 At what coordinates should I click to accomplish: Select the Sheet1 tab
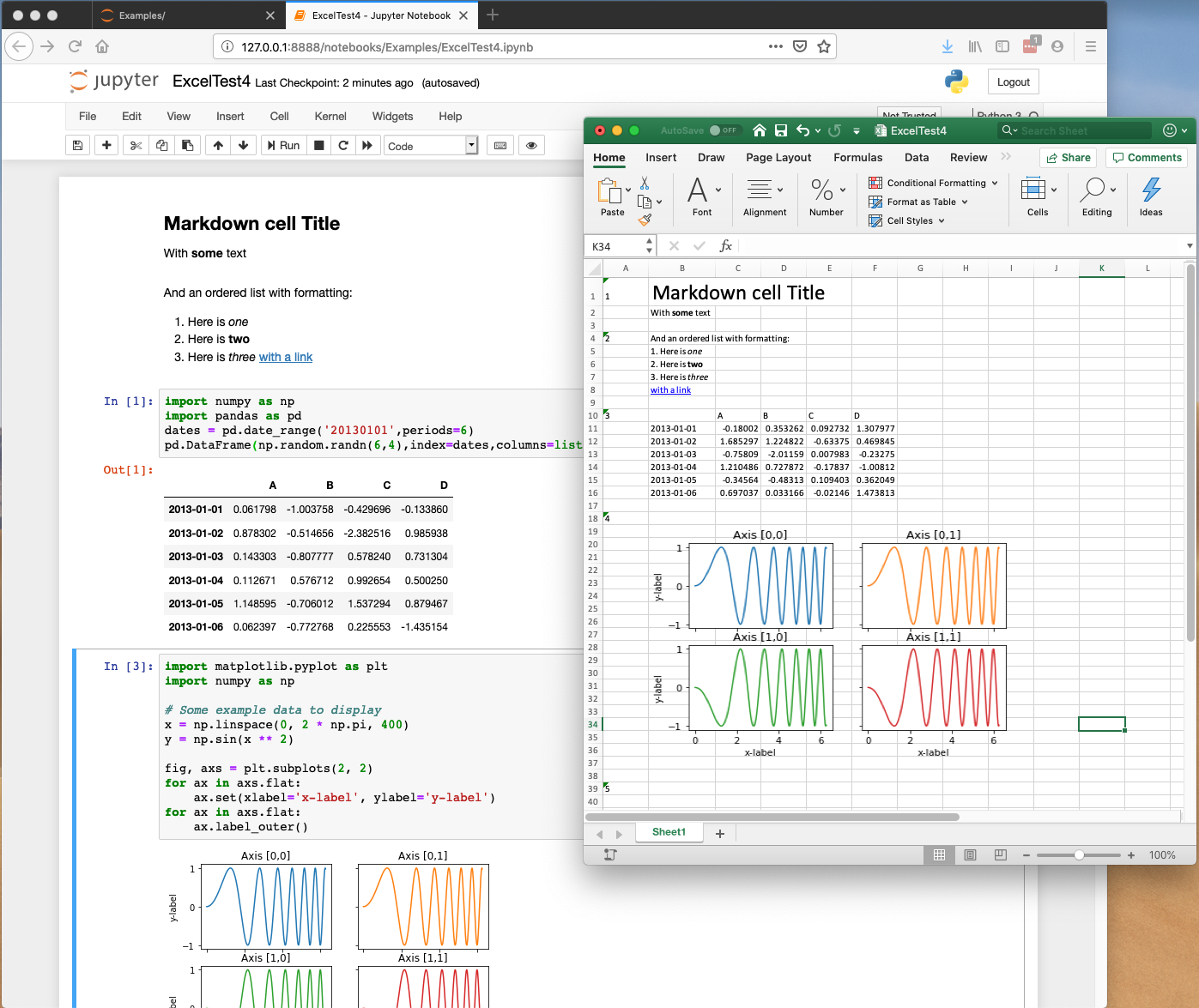[x=669, y=832]
